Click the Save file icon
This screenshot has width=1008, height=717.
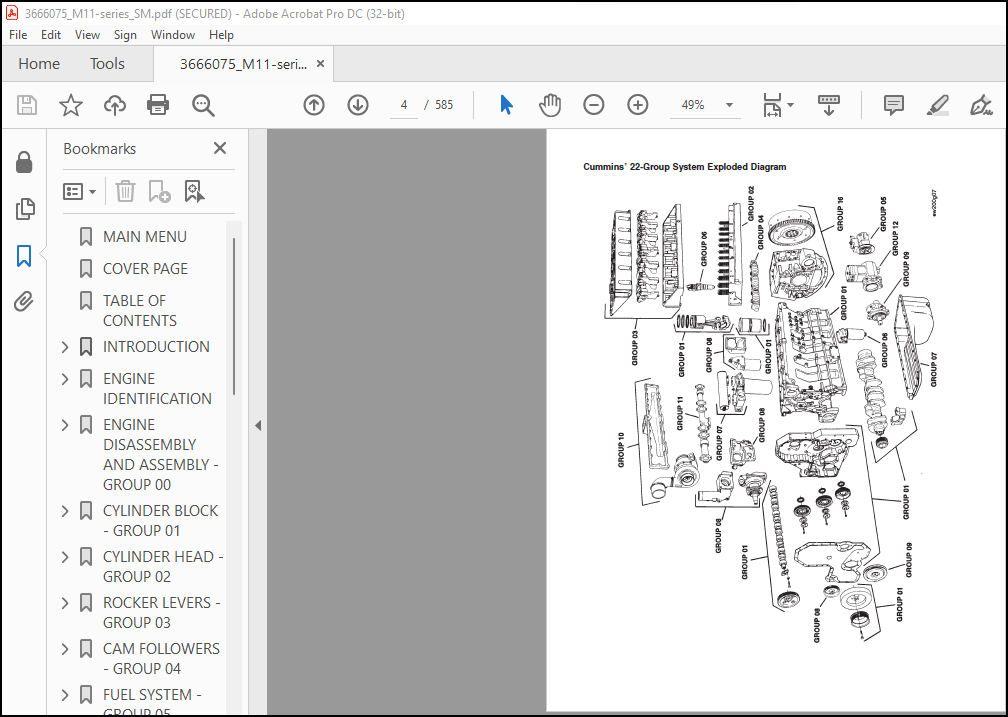[27, 105]
